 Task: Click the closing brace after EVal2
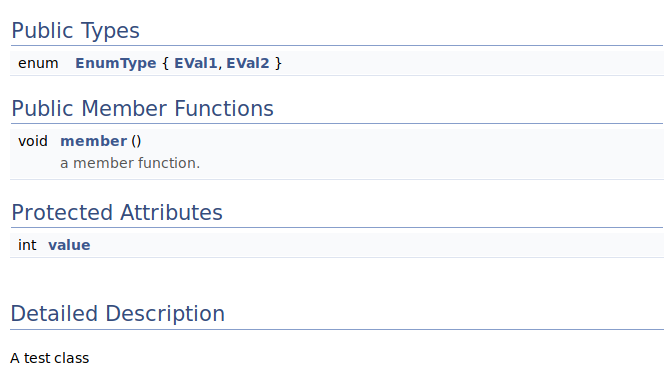pos(278,63)
